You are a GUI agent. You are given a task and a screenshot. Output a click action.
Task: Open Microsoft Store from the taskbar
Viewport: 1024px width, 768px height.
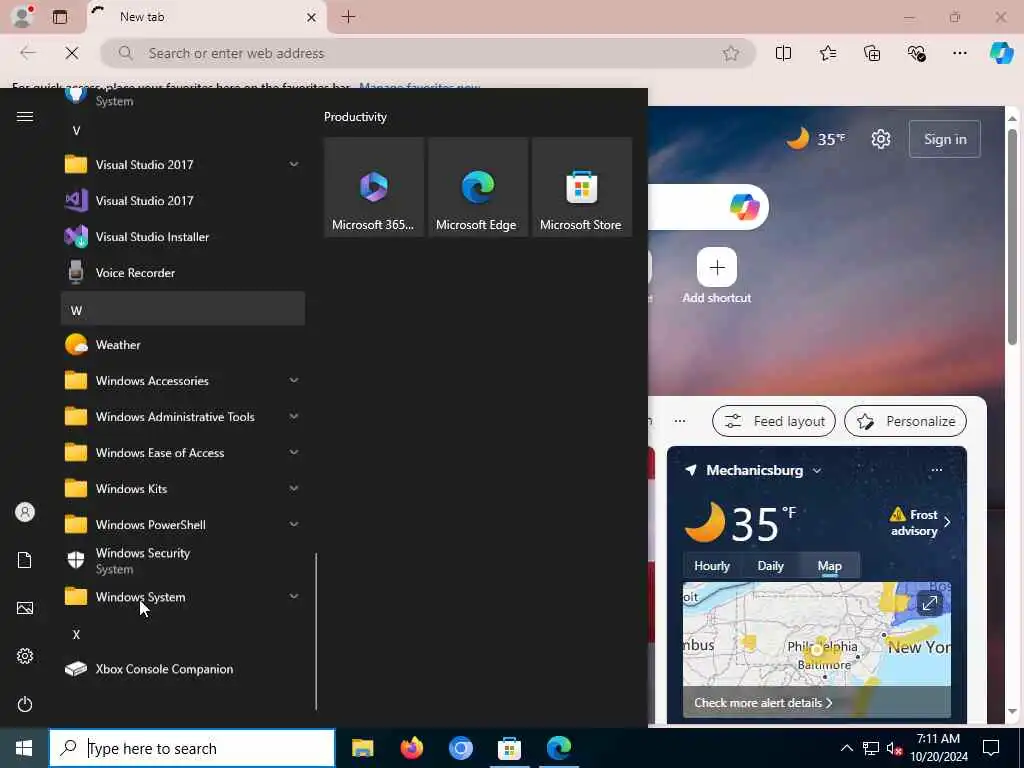pyautogui.click(x=509, y=748)
